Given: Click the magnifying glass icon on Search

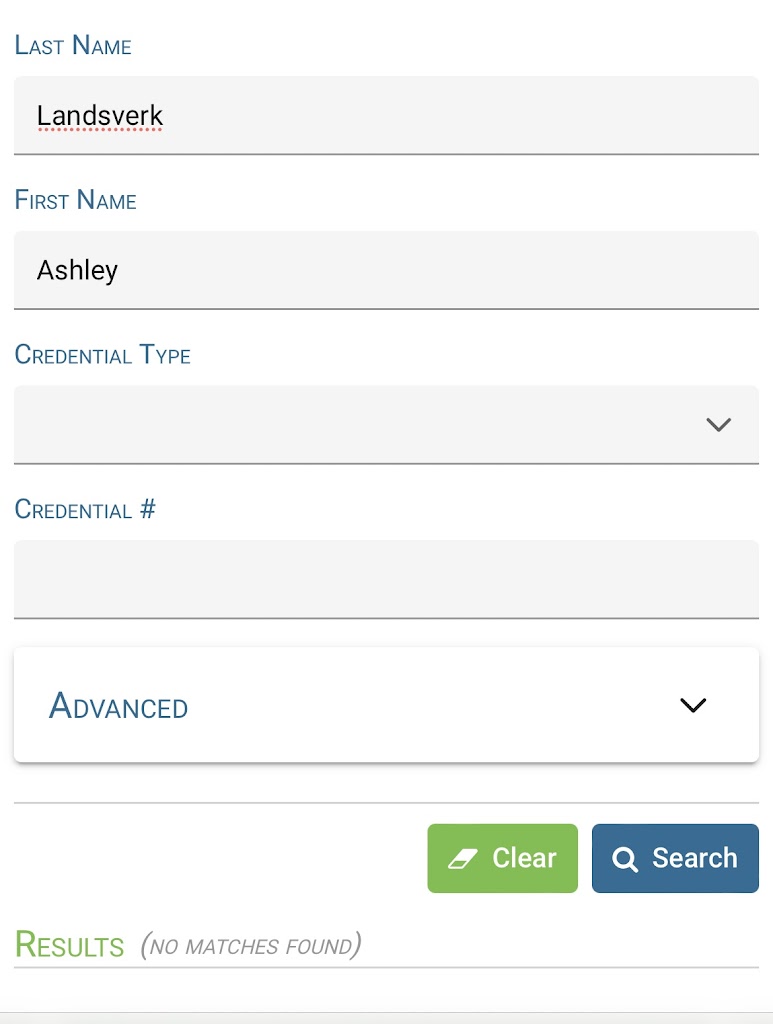Looking at the screenshot, I should (625, 859).
